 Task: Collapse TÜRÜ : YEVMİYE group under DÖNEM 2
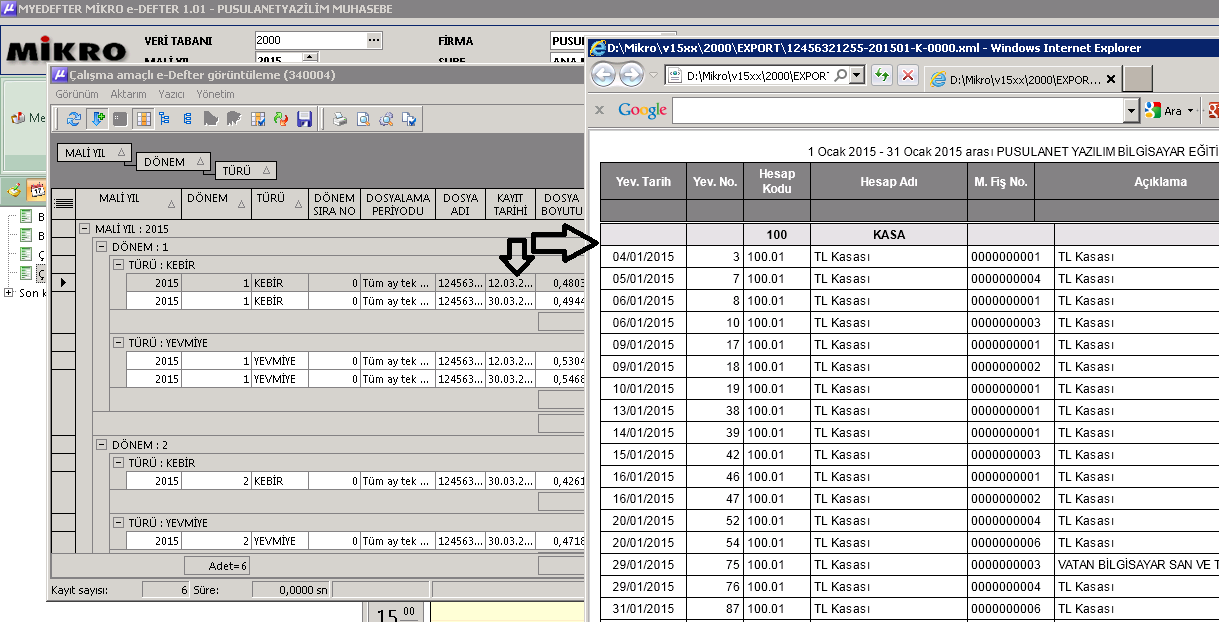[x=118, y=523]
